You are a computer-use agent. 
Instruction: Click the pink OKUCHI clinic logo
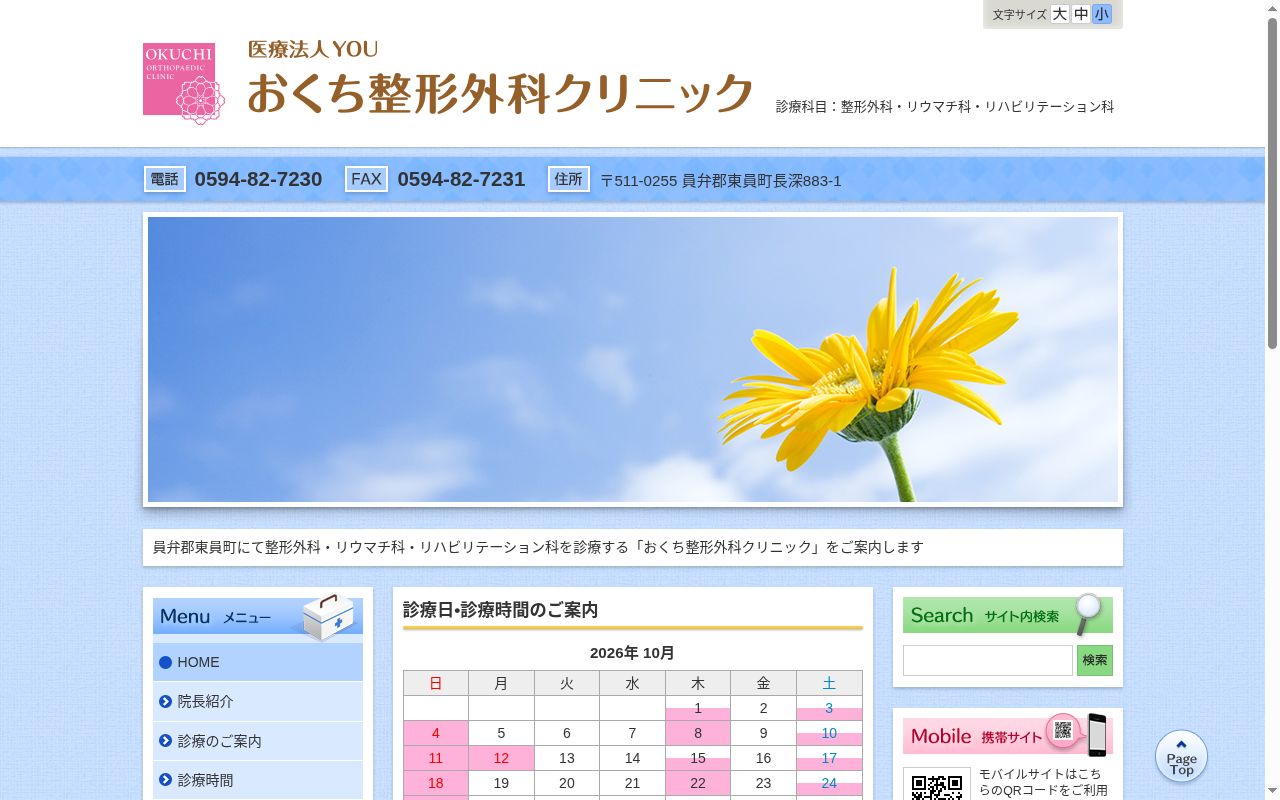[184, 83]
